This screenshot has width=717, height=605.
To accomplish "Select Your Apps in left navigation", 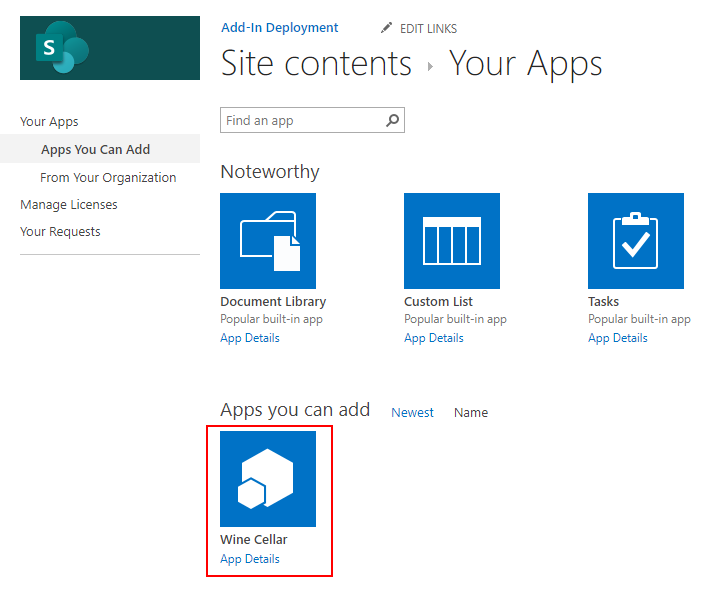I will pyautogui.click(x=49, y=122).
